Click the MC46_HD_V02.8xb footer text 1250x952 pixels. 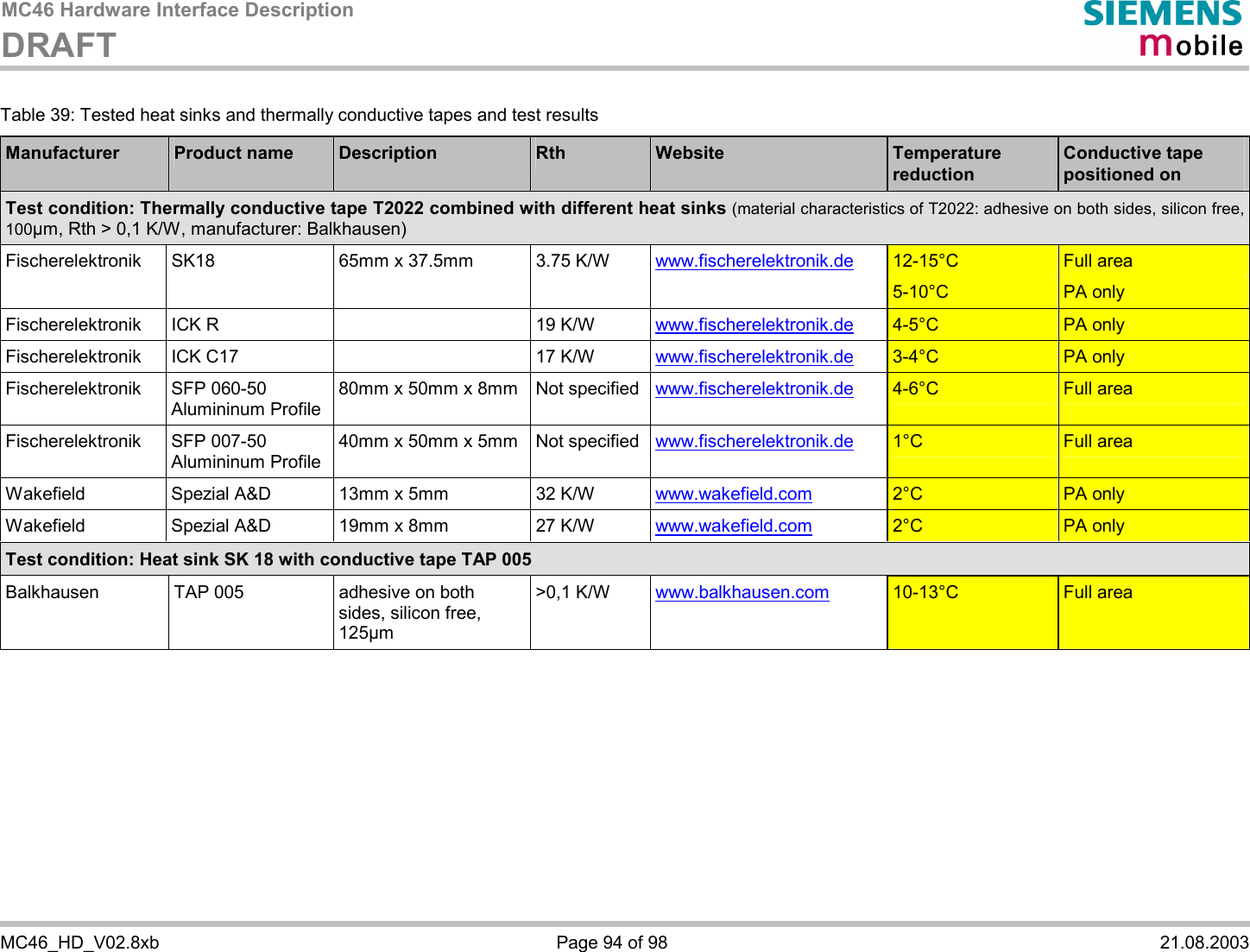tap(79, 943)
